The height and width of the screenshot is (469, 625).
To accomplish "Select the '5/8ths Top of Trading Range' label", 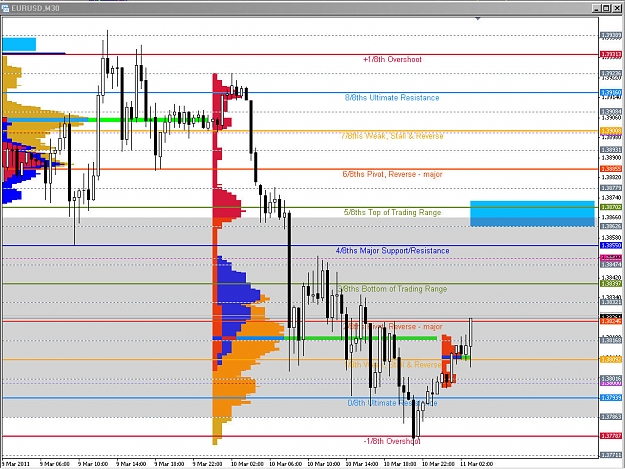I will pyautogui.click(x=392, y=212).
